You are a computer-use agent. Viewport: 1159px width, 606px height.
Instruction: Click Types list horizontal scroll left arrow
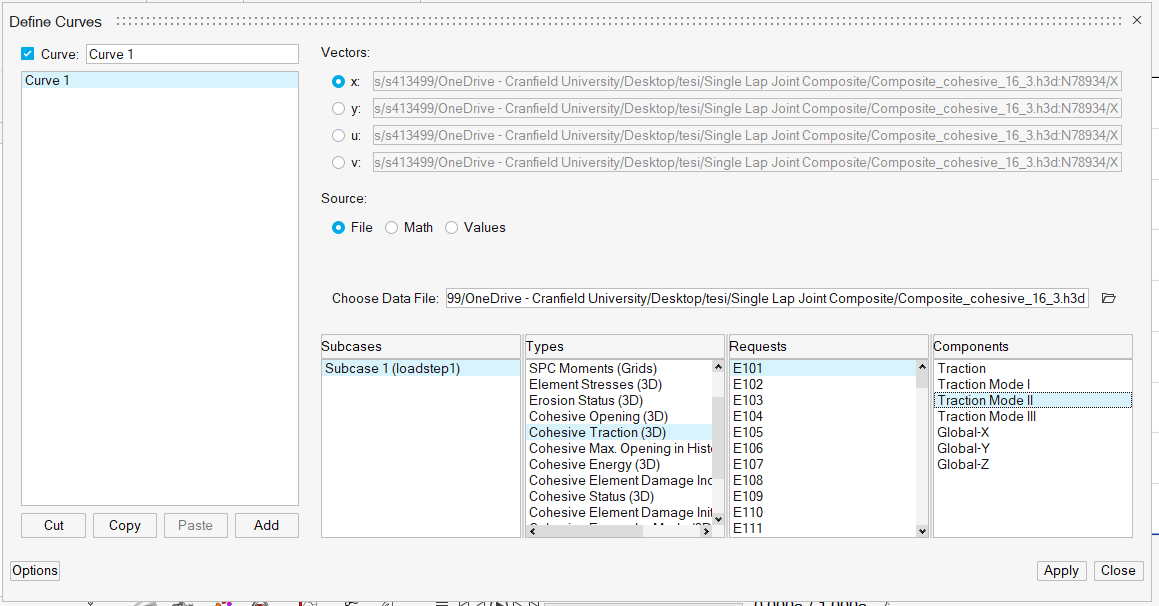click(x=533, y=531)
